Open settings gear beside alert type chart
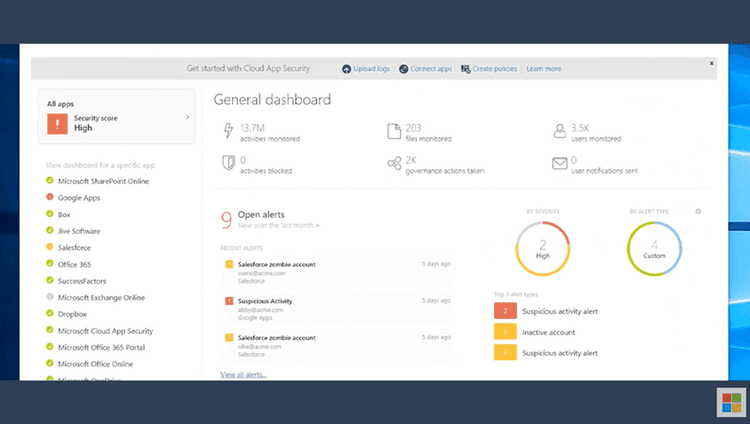 point(698,211)
